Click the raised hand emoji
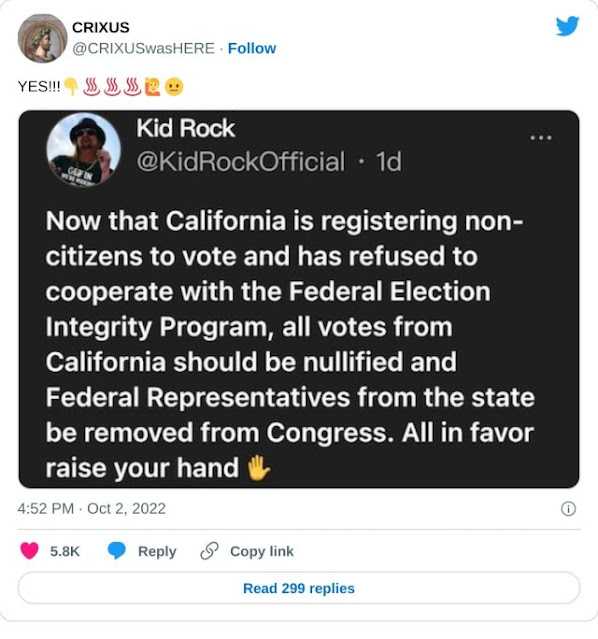598x639 pixels. click(258, 468)
